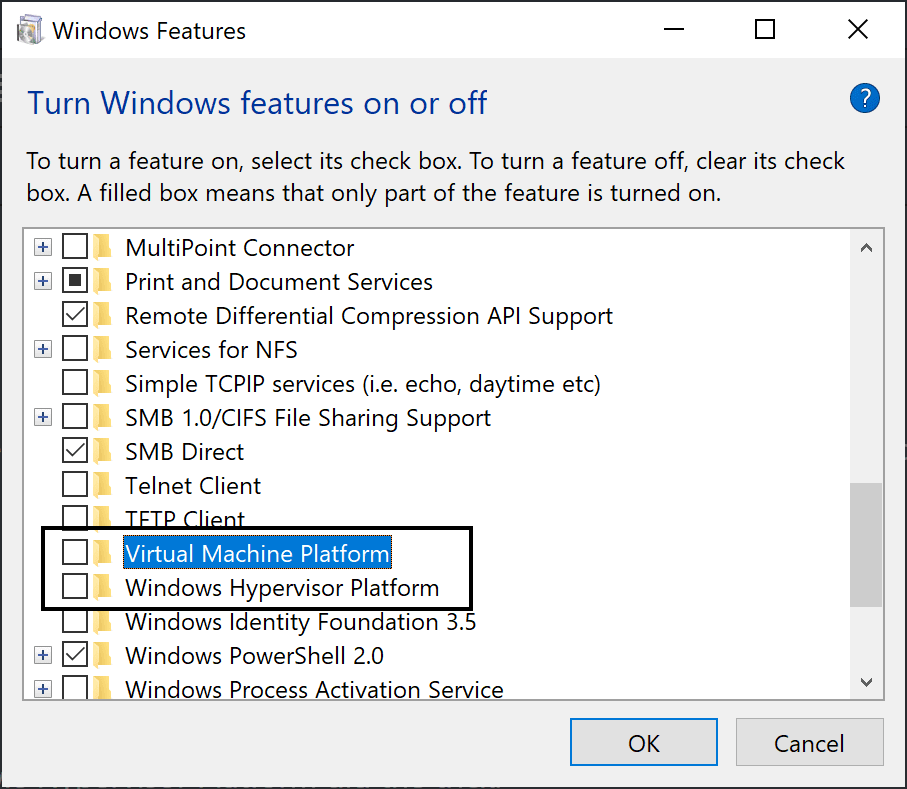907x789 pixels.
Task: Confirm changes with the OK button
Action: coord(644,743)
